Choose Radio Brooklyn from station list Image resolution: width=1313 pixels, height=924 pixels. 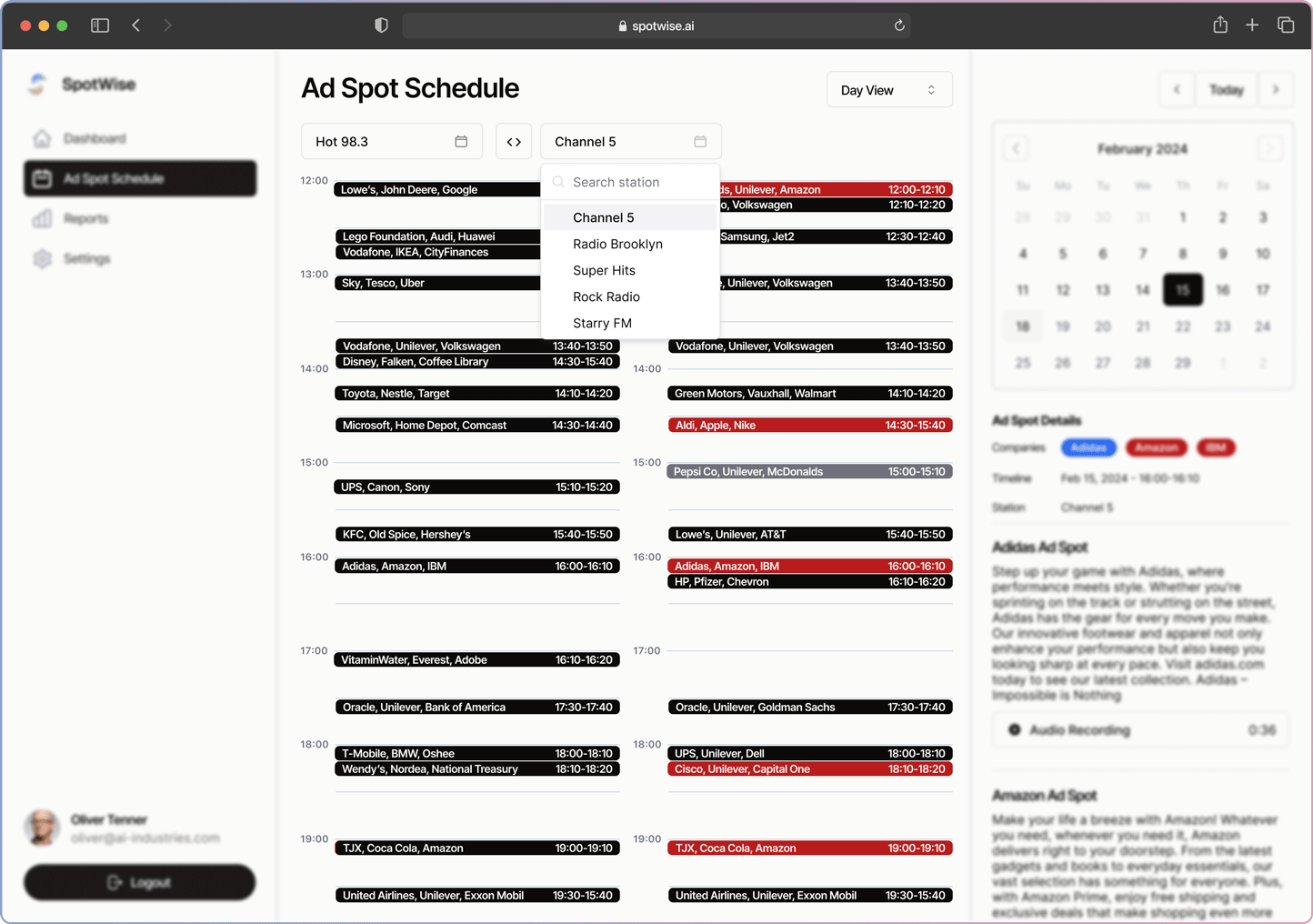tap(630, 244)
